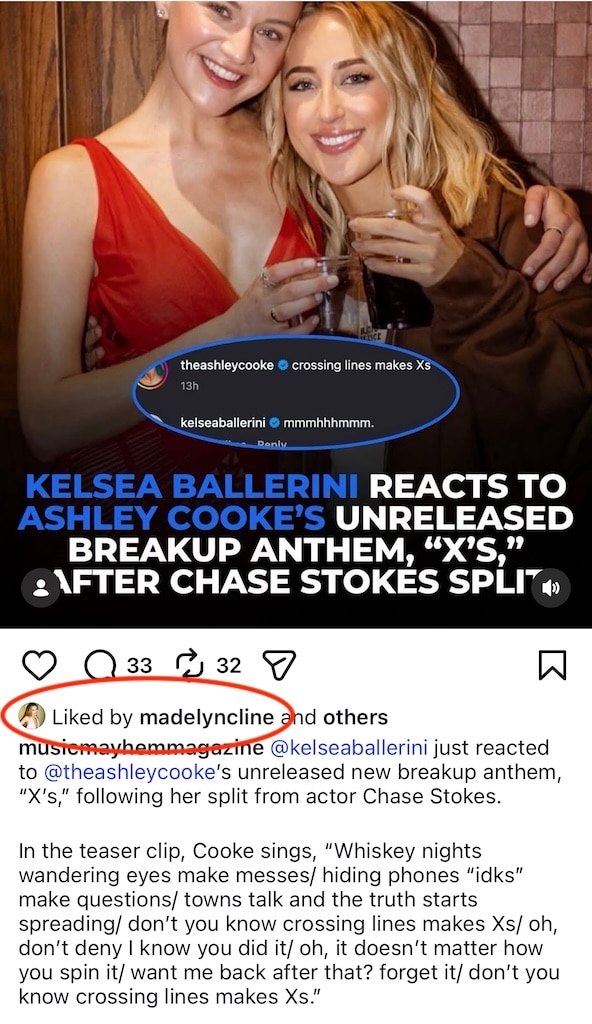
Task: Toggle video sound with speaker icon
Action: point(551,587)
